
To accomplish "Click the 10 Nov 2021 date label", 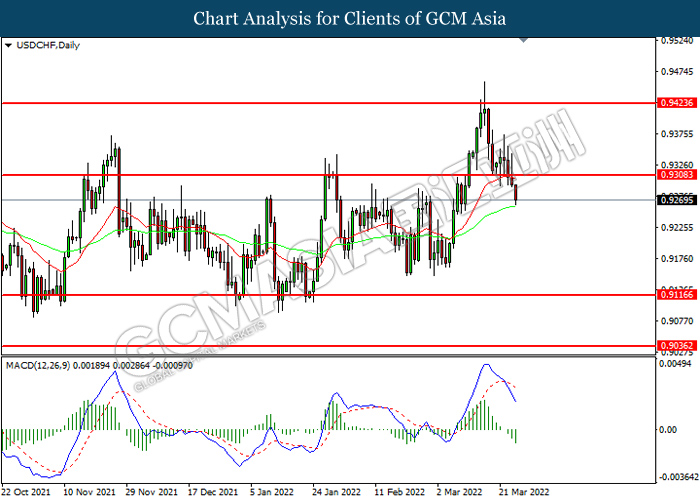I will coord(89,492).
